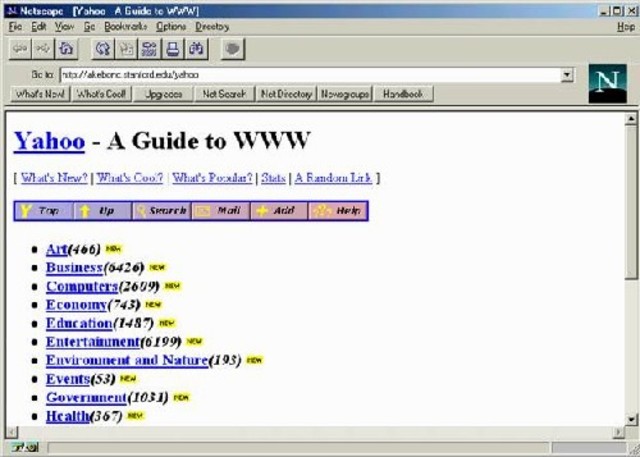
Task: Go to the Home toolbar icon
Action: pos(66,49)
